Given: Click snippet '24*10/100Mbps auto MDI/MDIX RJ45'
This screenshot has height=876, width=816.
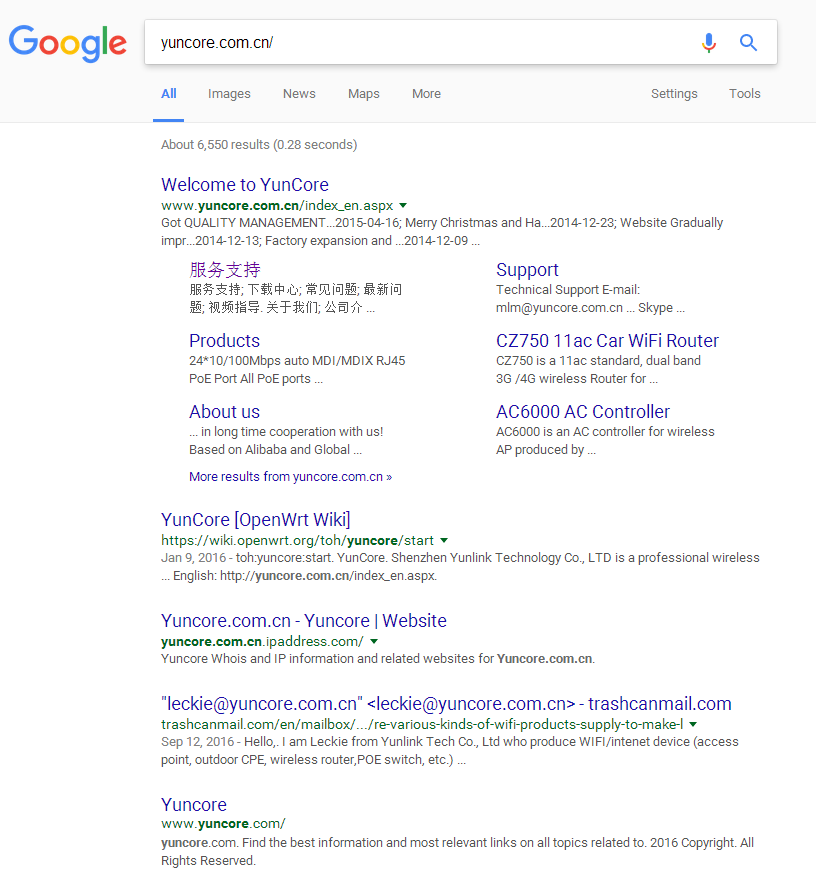Looking at the screenshot, I should point(297,360).
